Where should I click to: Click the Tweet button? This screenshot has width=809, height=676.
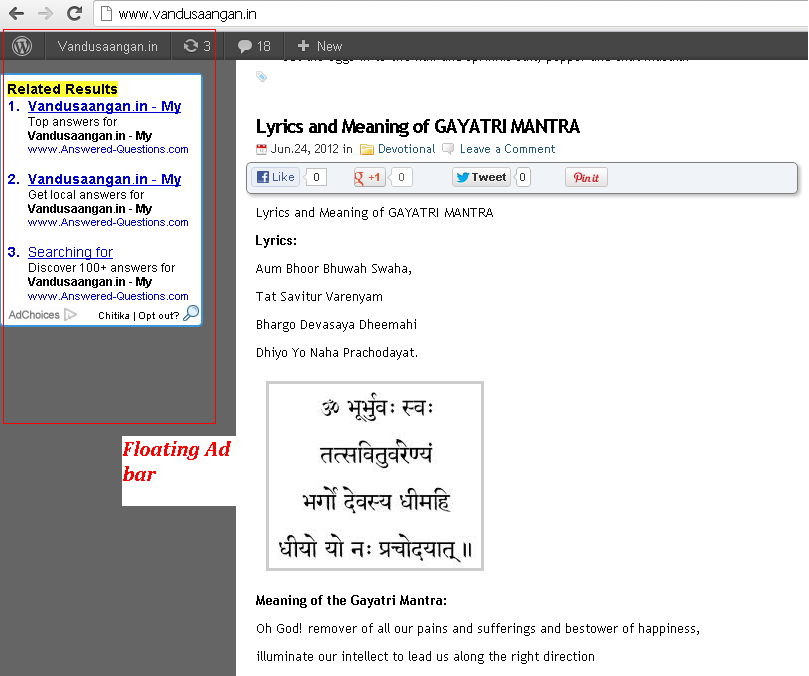(x=482, y=178)
